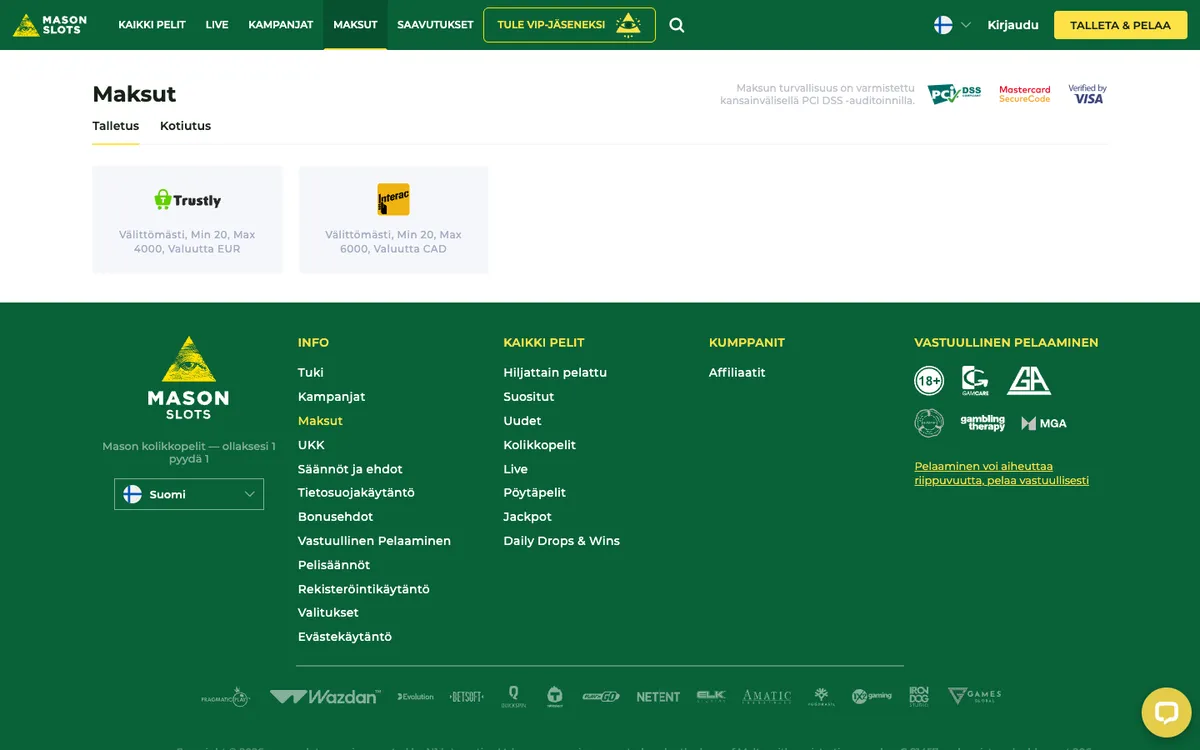Click the Verified by Visa logo

1087,94
